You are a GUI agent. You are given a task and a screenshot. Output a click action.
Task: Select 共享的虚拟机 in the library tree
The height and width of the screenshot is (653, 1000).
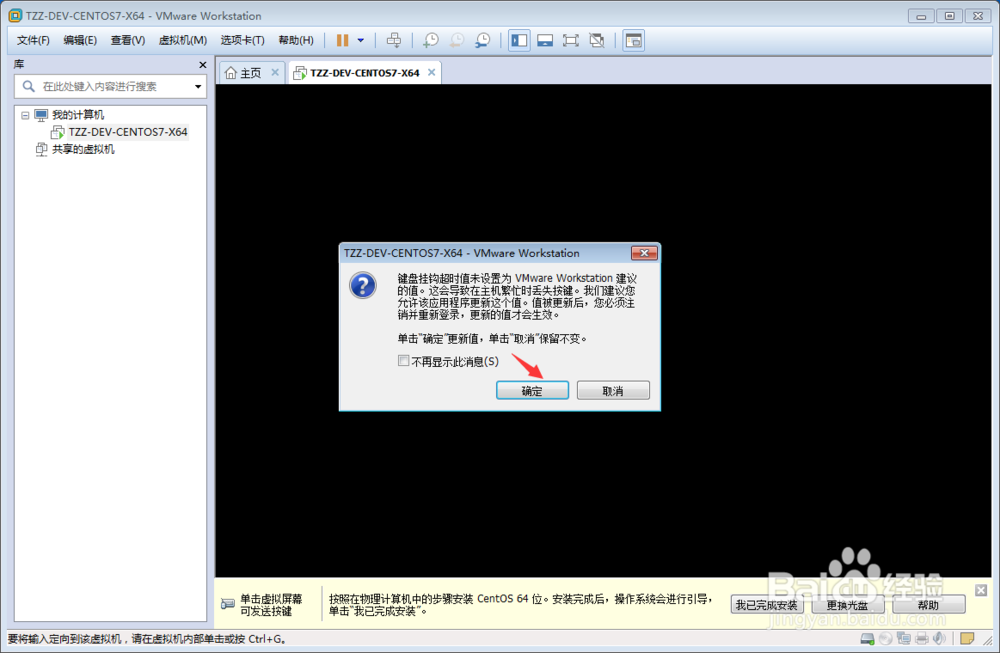click(x=83, y=149)
